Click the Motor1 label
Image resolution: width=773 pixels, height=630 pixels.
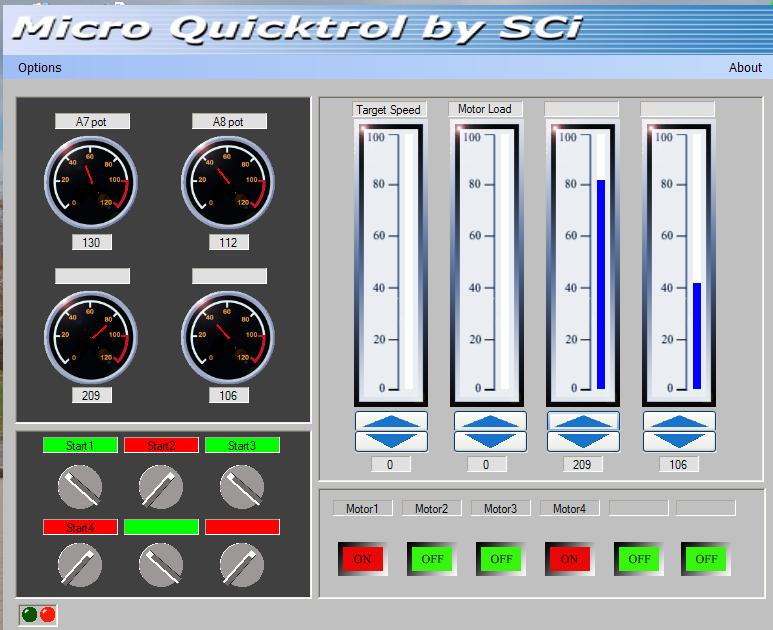pos(362,508)
